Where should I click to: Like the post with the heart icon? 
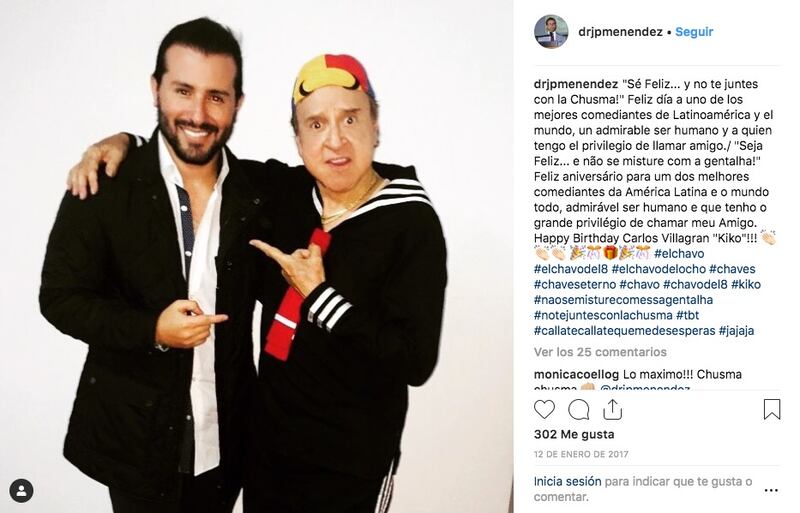[544, 409]
